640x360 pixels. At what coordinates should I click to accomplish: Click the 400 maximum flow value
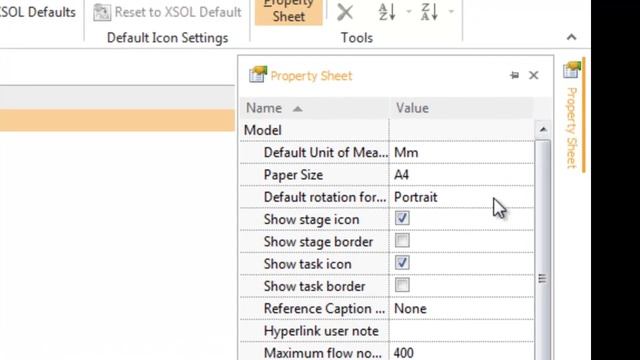tap(404, 353)
